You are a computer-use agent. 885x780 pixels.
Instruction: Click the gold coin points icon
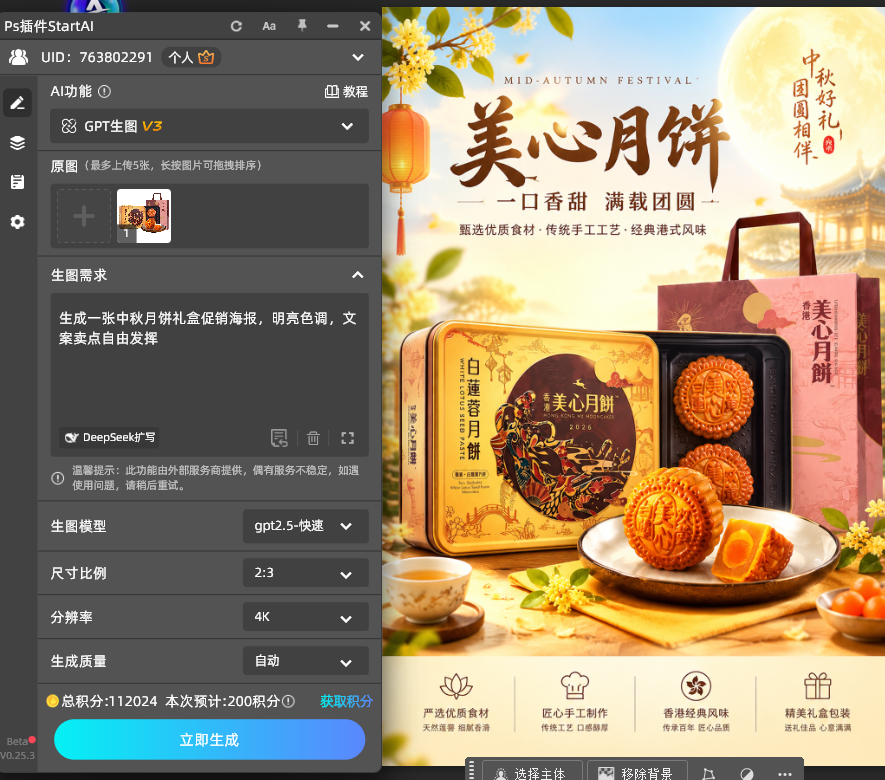52,701
